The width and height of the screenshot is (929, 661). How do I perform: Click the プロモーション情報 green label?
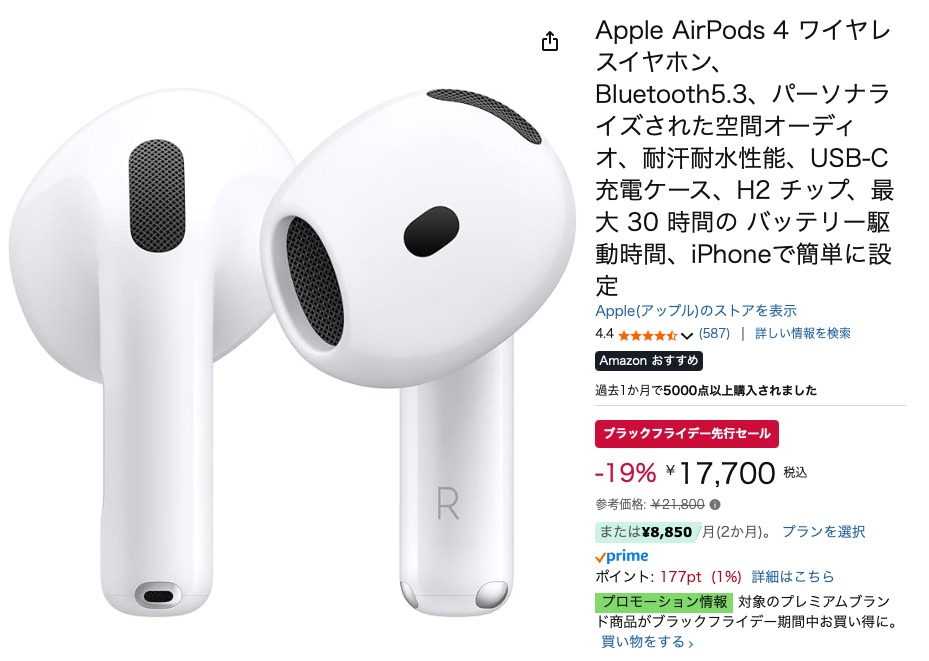(664, 602)
